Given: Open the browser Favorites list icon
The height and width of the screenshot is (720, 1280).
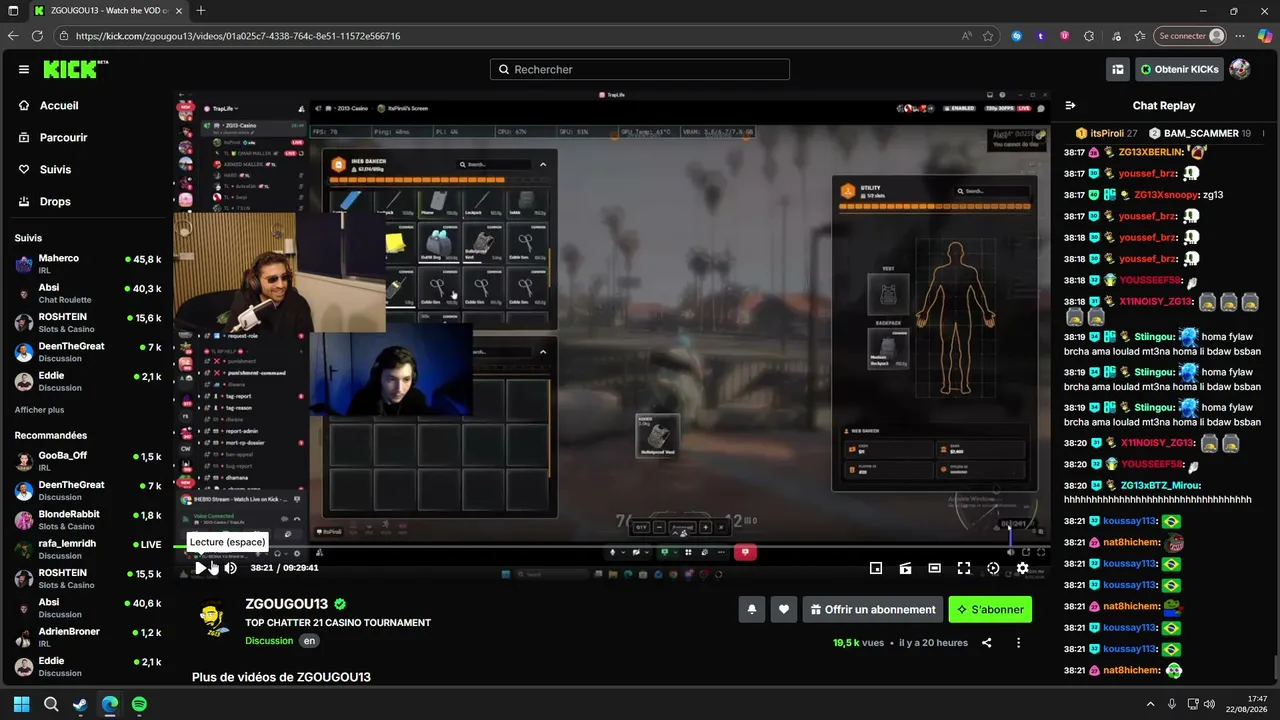Looking at the screenshot, I should coord(1139,36).
